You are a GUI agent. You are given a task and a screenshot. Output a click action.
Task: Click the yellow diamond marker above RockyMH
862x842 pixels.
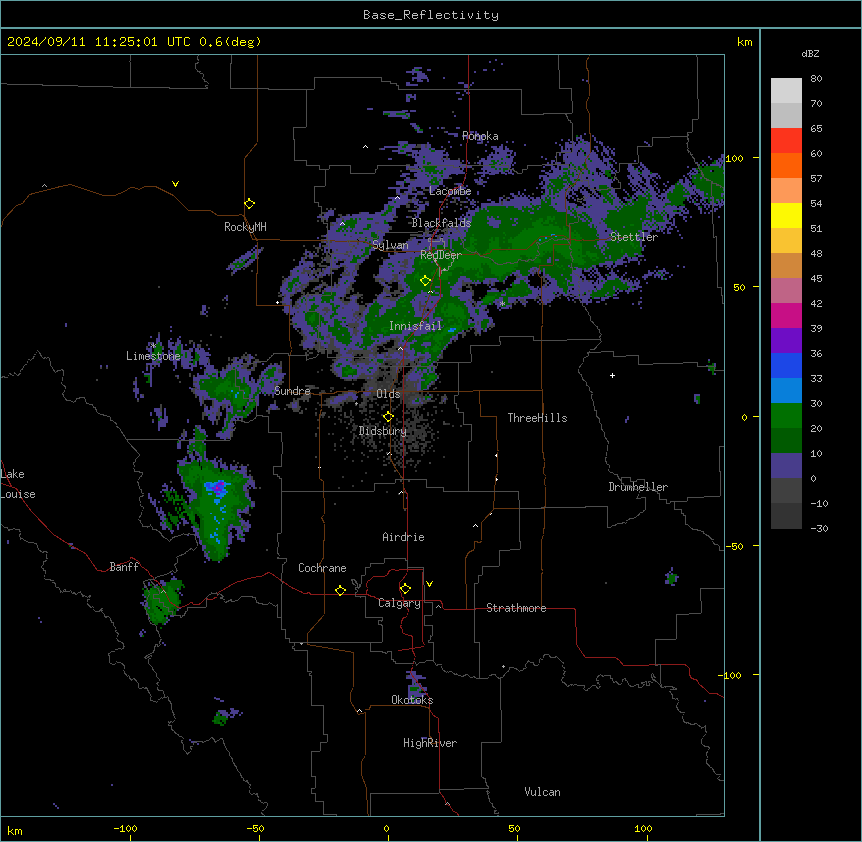pyautogui.click(x=249, y=204)
